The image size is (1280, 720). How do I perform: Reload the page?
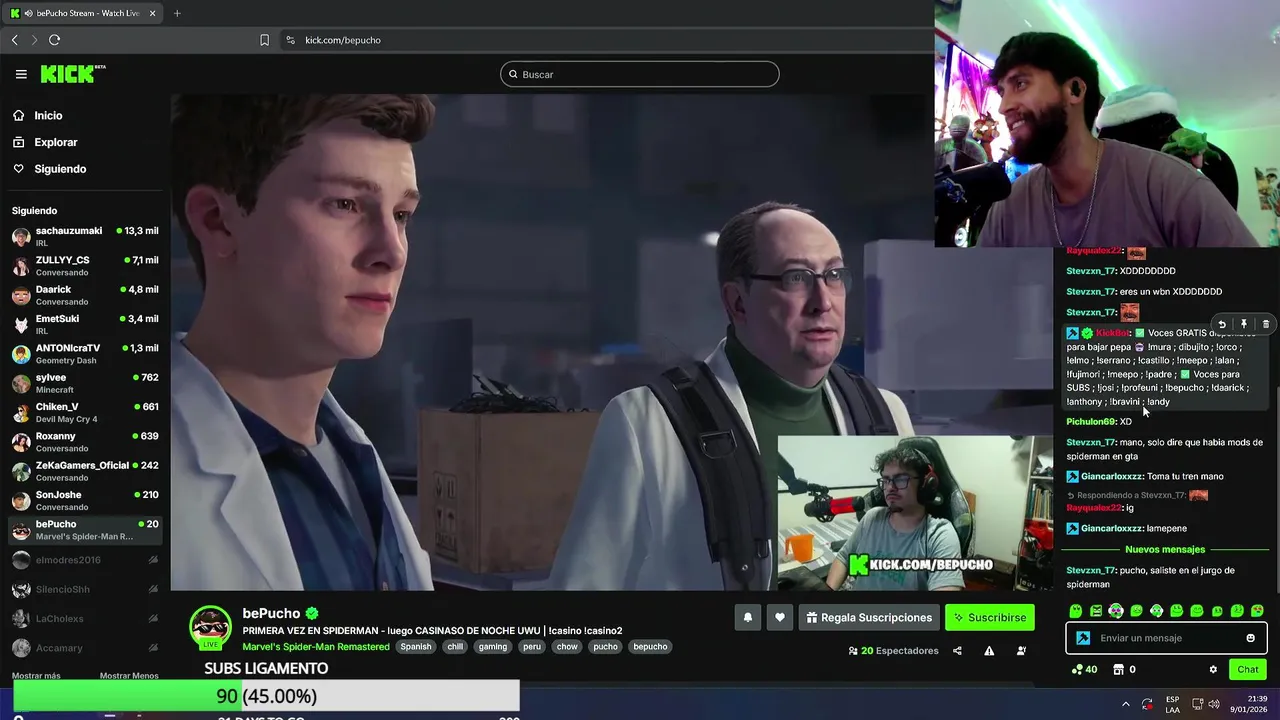point(54,40)
